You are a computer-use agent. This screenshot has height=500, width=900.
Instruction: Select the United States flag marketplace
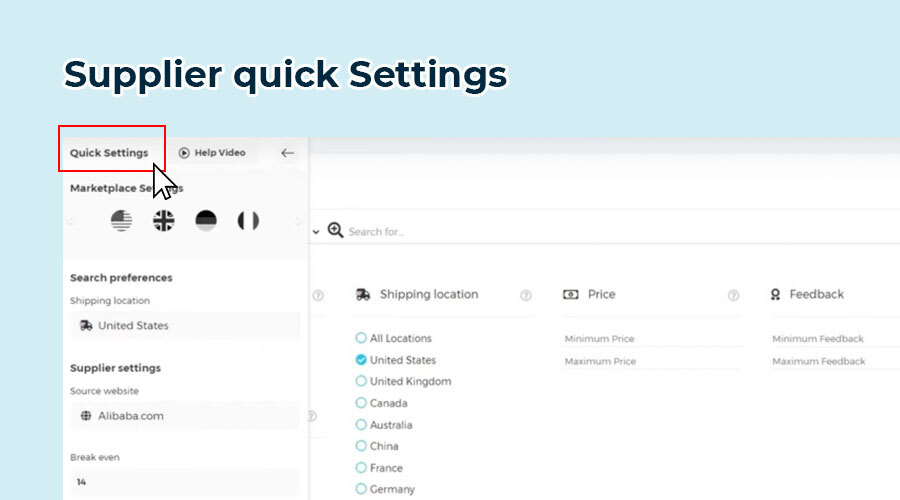pos(121,221)
